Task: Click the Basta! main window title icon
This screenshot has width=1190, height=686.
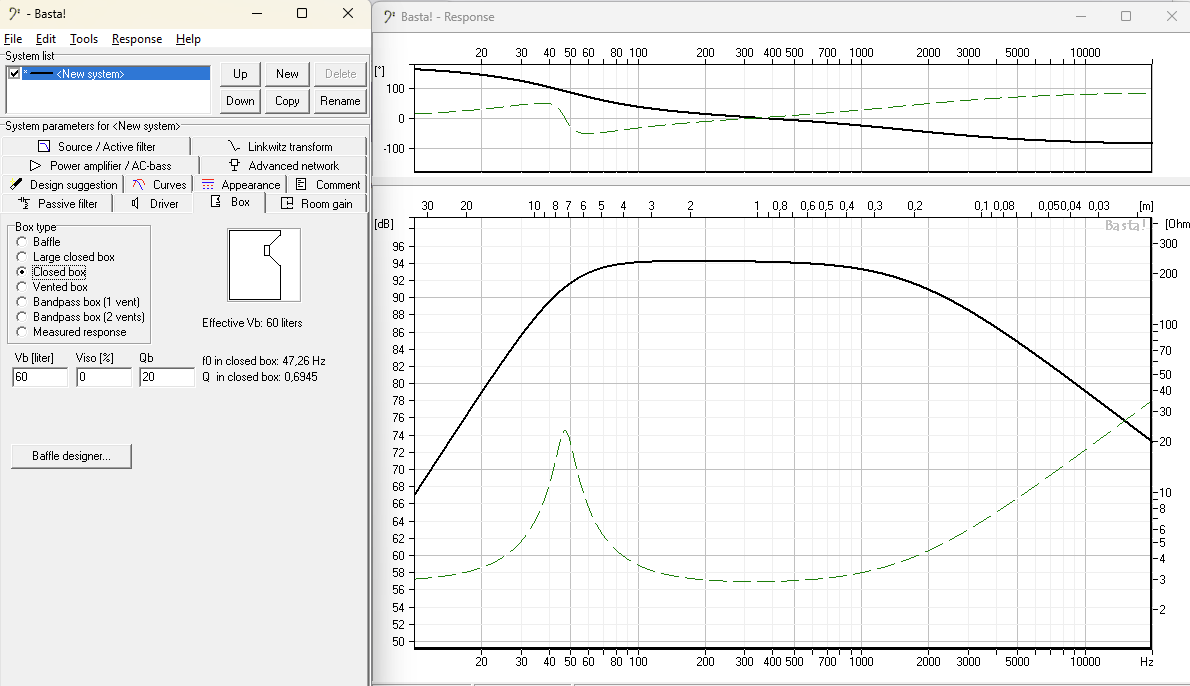Action: click(14, 14)
